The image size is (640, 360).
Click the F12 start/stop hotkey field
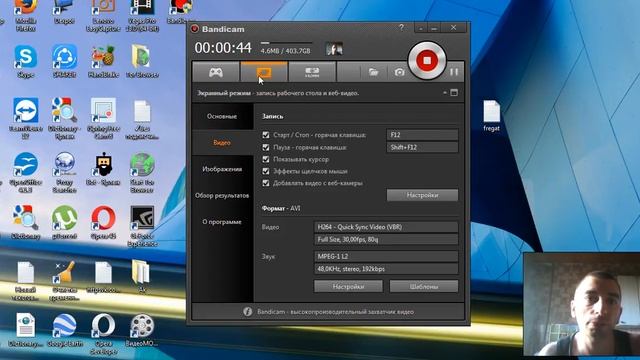(x=422, y=135)
